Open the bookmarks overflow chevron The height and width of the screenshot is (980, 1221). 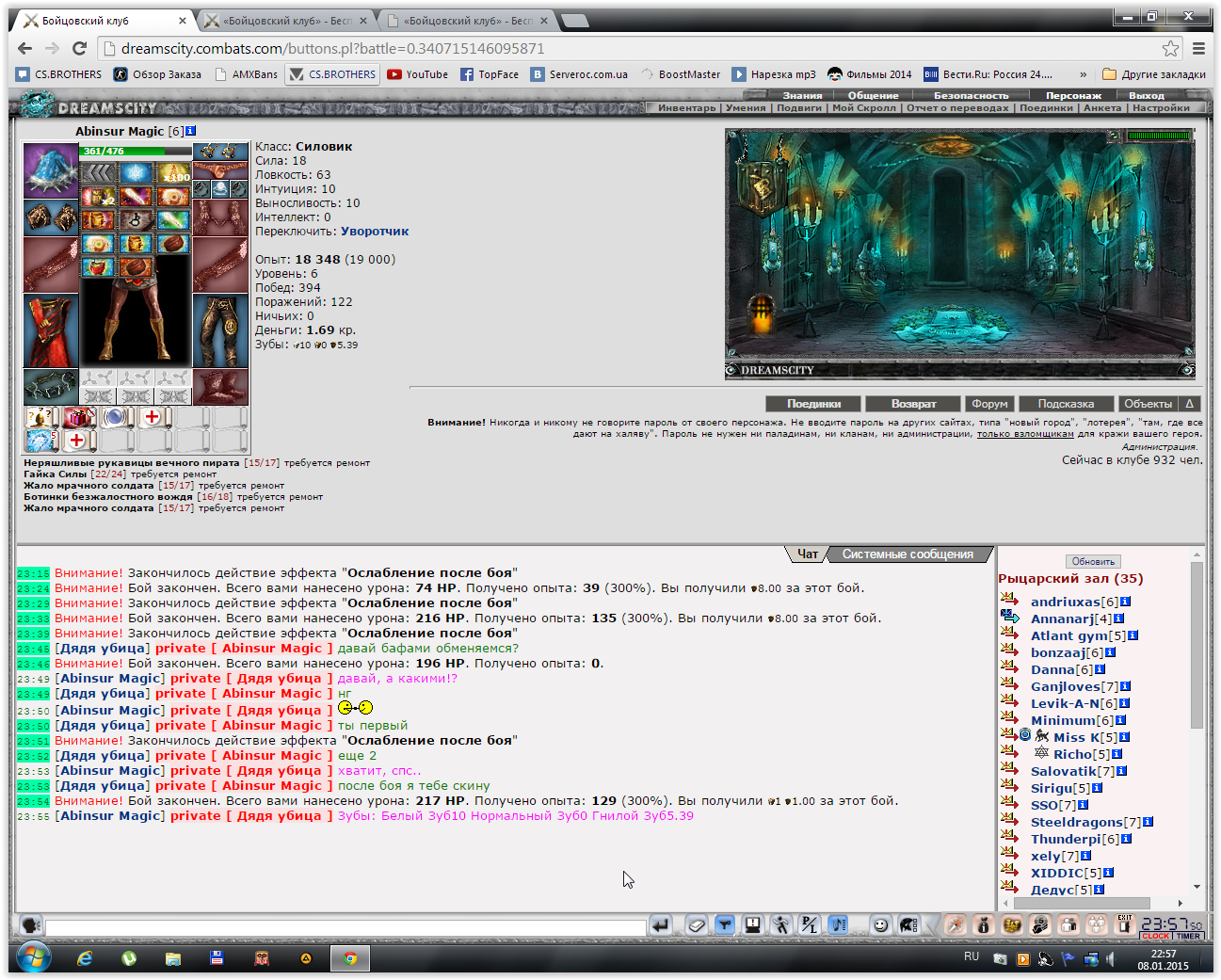(1083, 74)
